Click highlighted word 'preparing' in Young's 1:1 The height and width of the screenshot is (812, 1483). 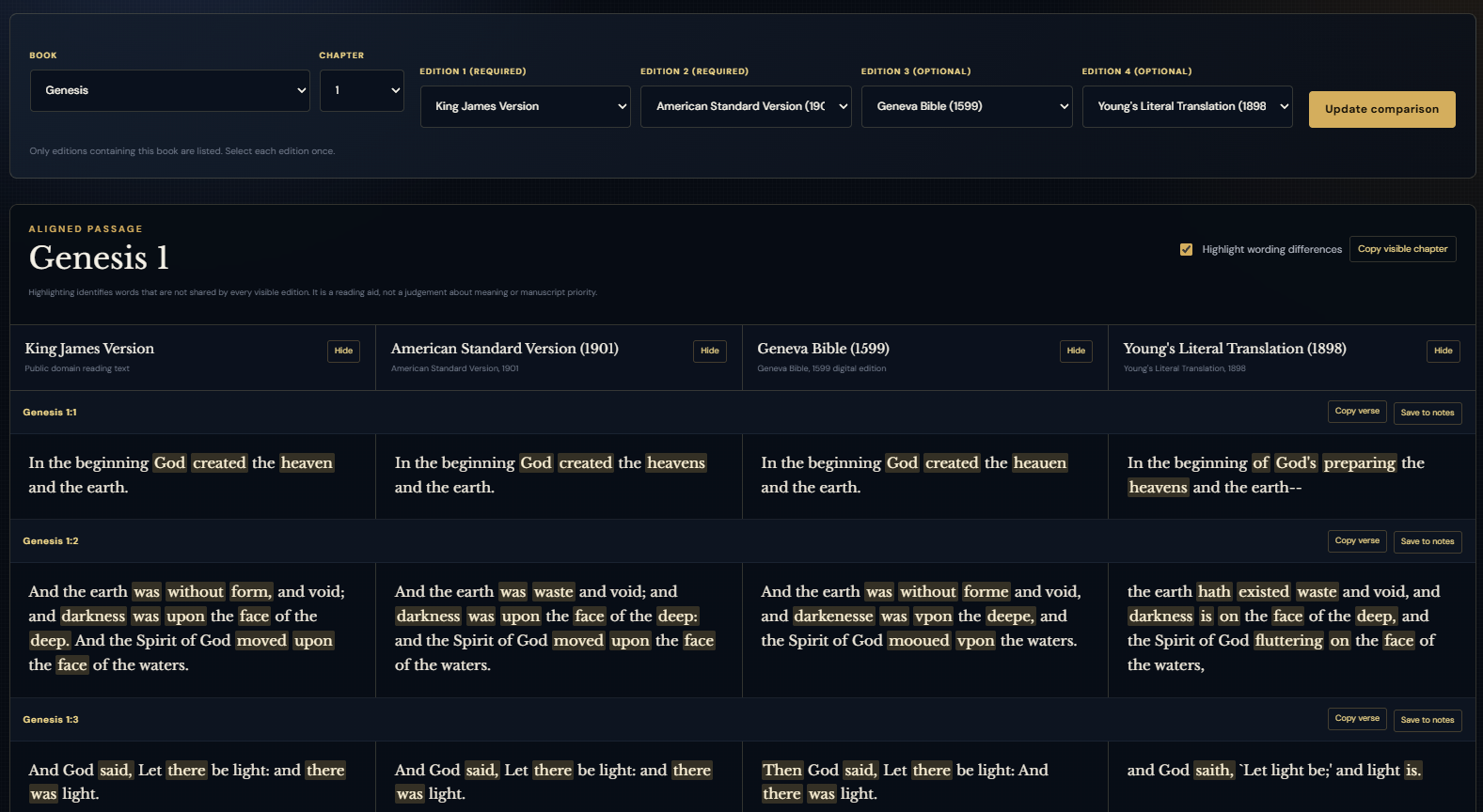[1360, 462]
